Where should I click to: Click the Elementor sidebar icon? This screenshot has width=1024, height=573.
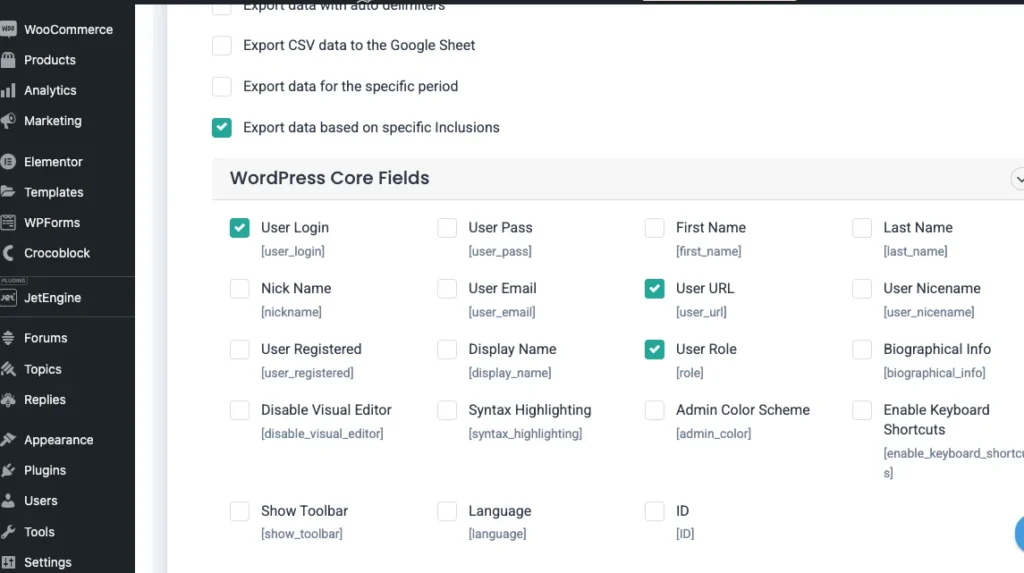point(8,162)
